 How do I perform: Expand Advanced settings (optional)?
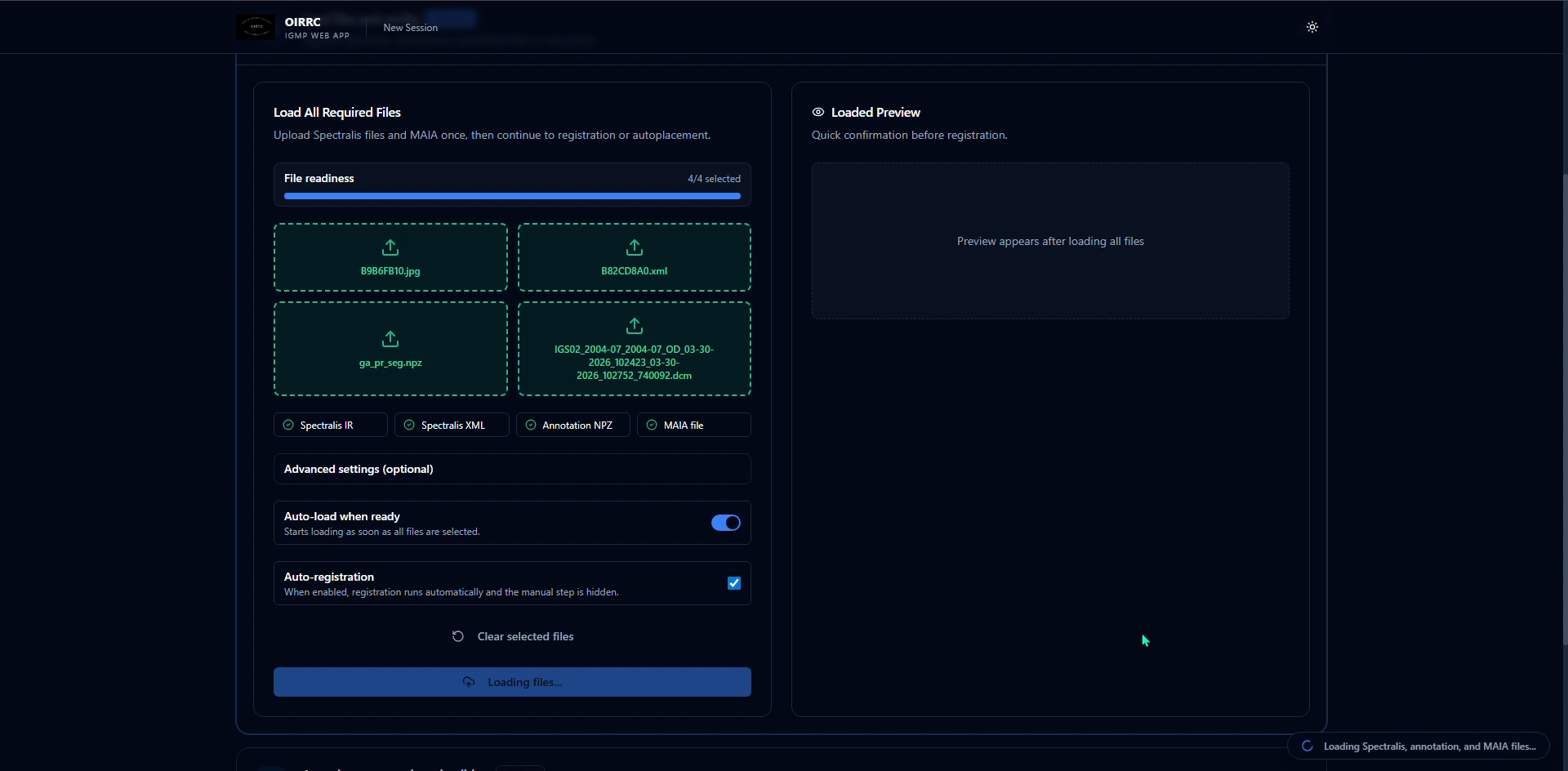[511, 469]
